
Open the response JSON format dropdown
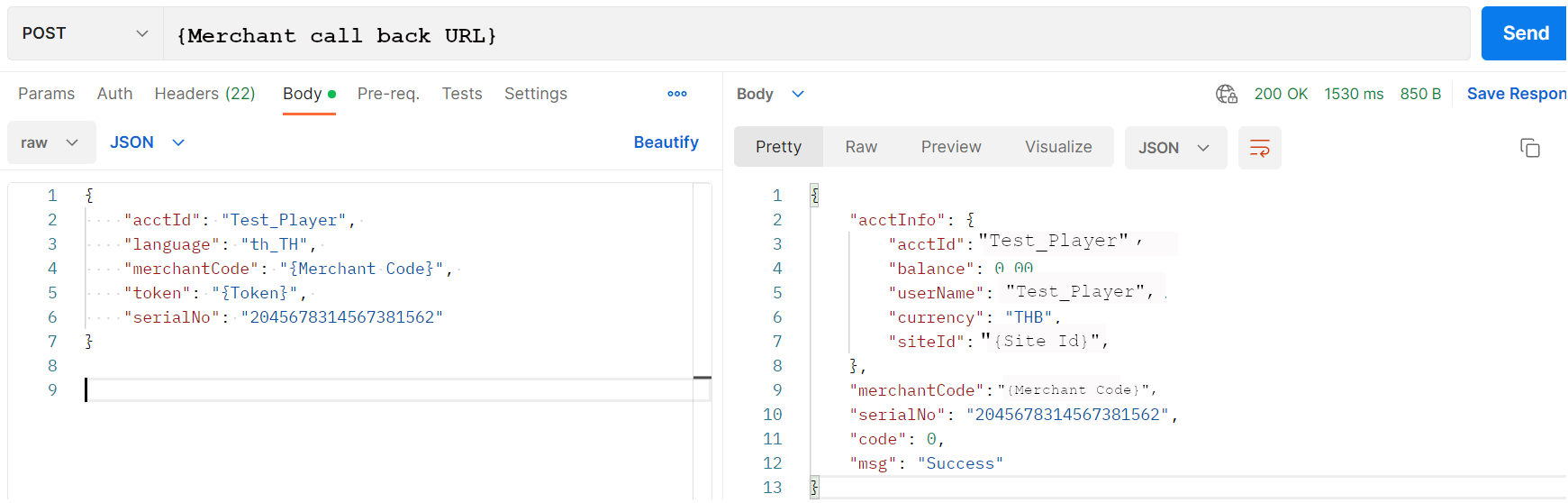[x=1174, y=148]
